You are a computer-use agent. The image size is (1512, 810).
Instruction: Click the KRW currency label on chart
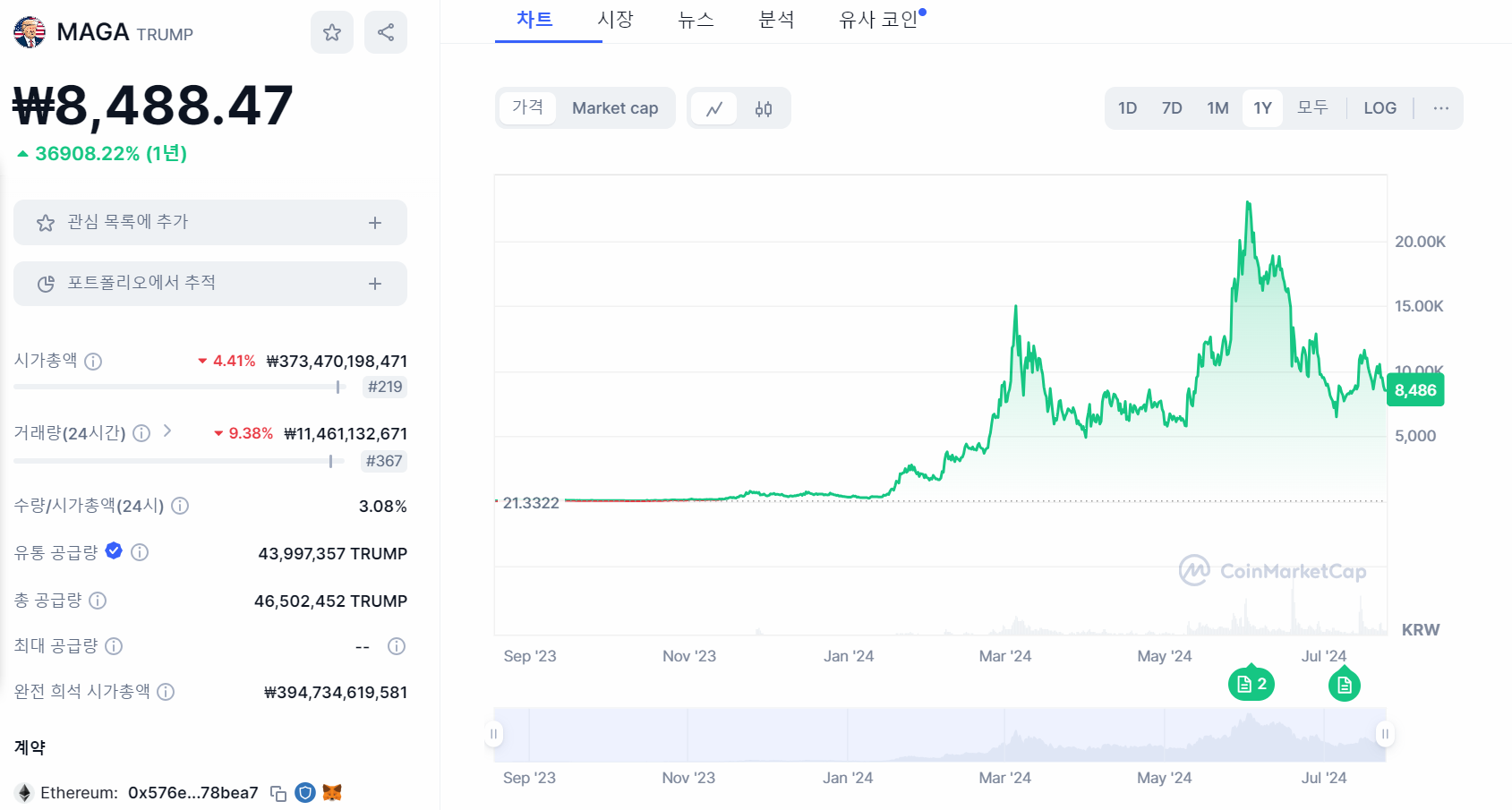[1421, 630]
